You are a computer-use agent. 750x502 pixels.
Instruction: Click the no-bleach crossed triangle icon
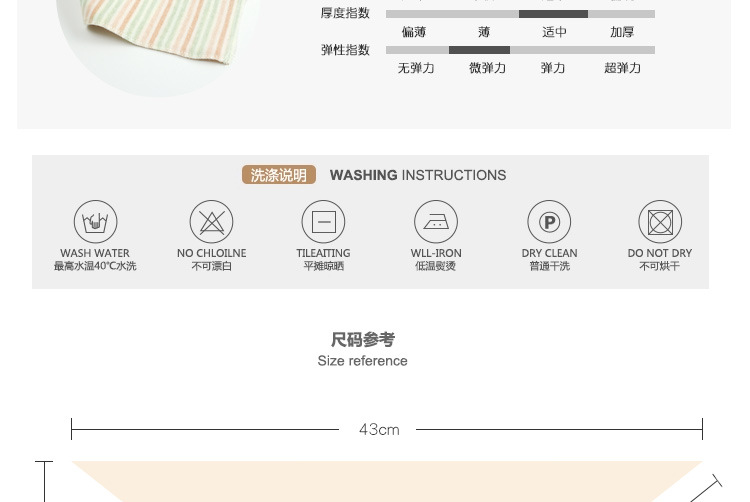(x=211, y=222)
